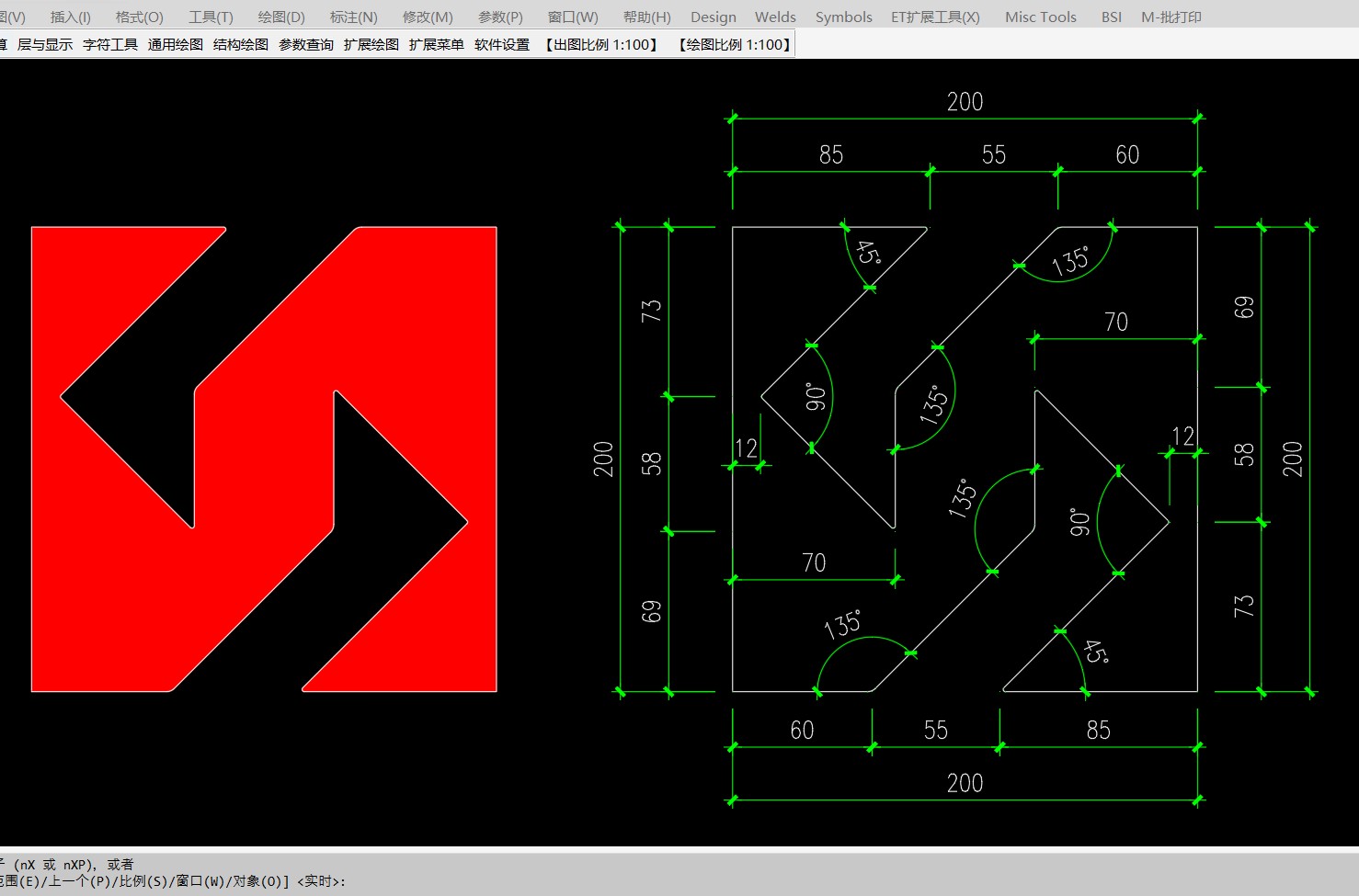Select the 69 dimension text left of the drawing
Viewport: 1359px width, 896px height.
point(651,612)
